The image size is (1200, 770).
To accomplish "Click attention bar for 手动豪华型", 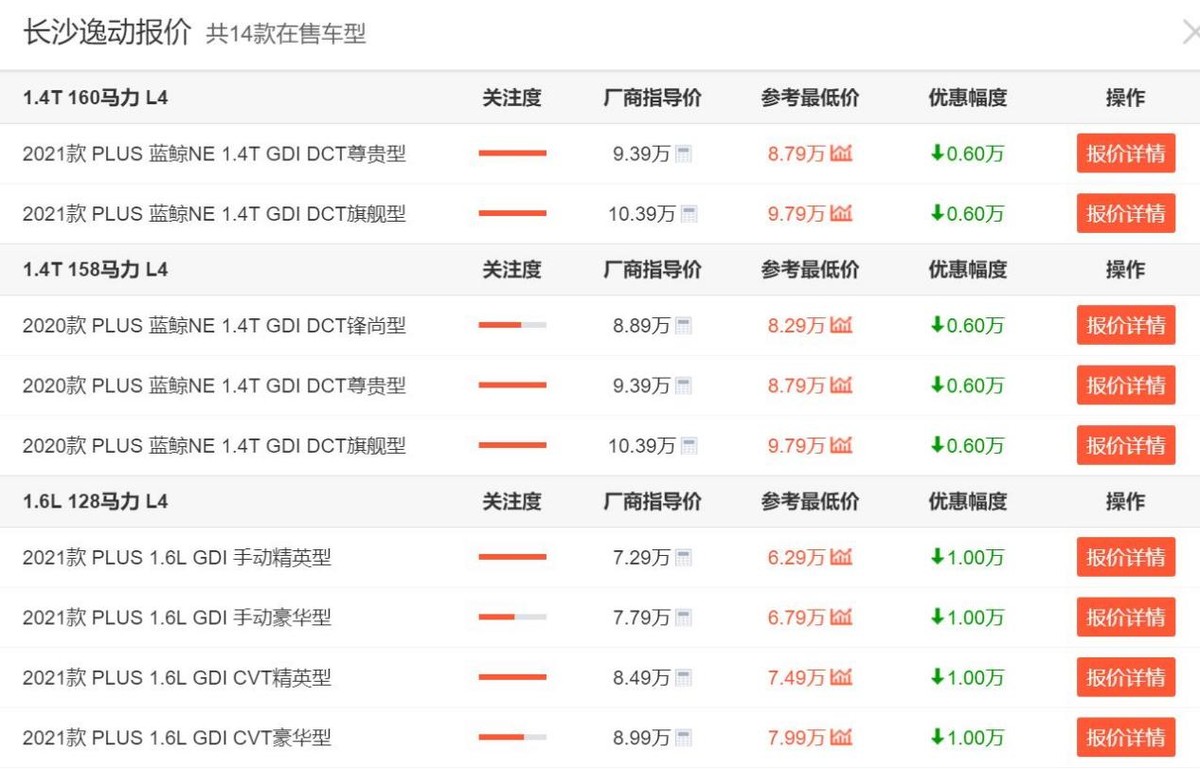I will [x=512, y=617].
